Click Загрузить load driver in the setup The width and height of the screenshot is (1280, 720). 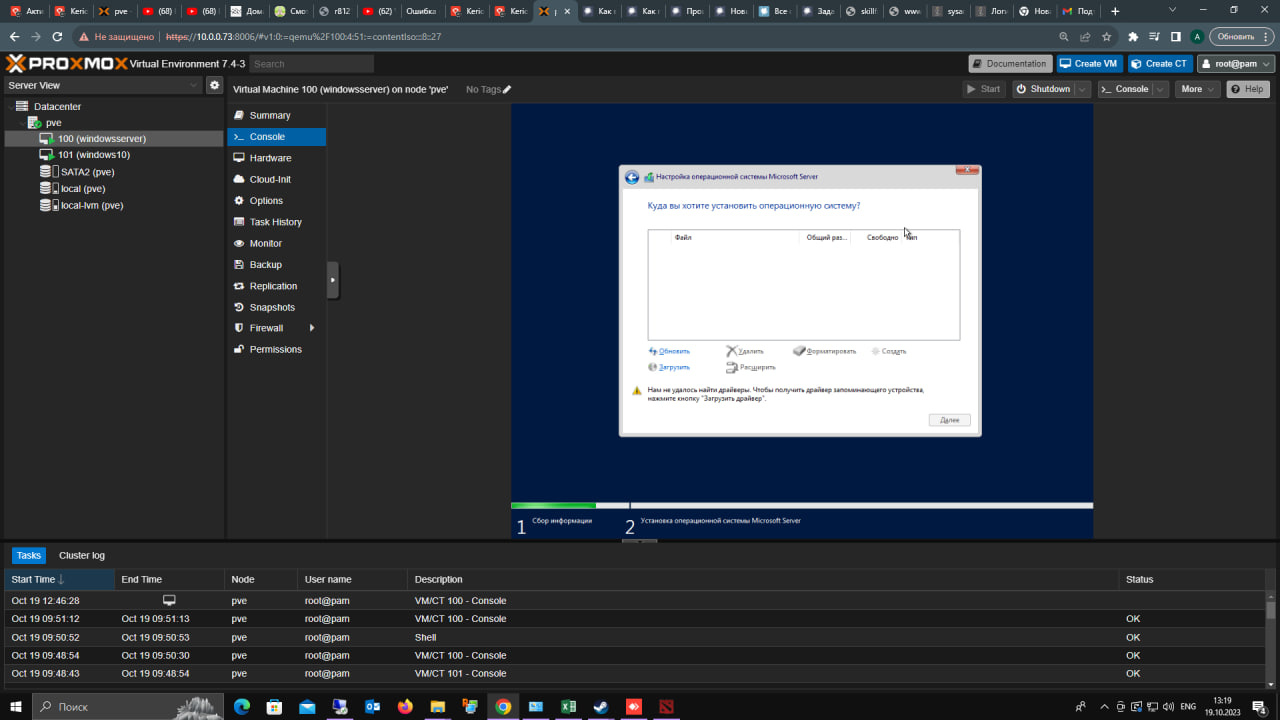[669, 367]
